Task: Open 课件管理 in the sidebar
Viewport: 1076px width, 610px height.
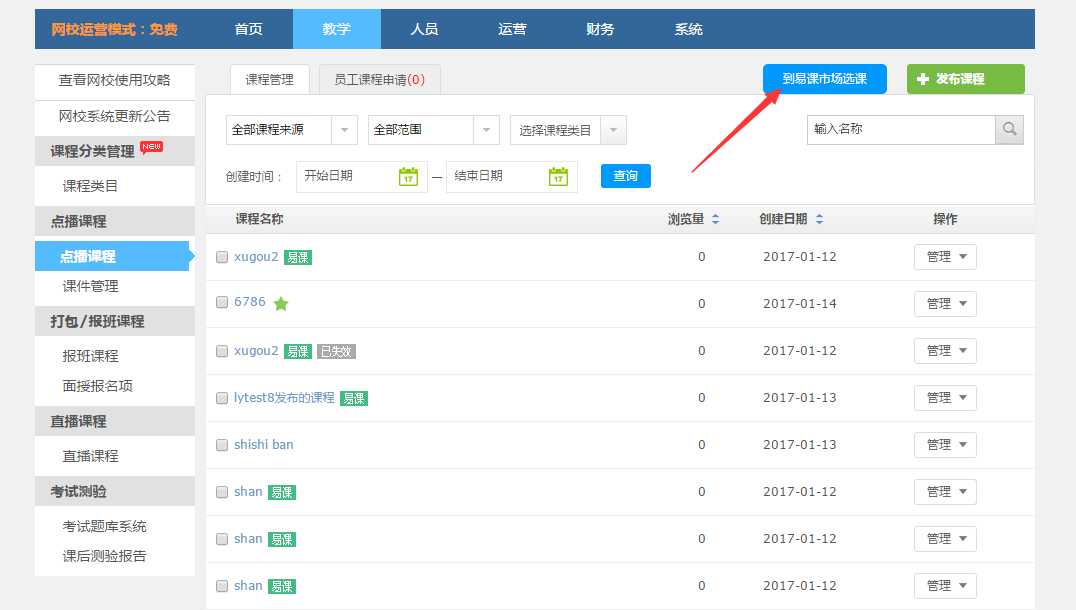Action: (x=90, y=287)
